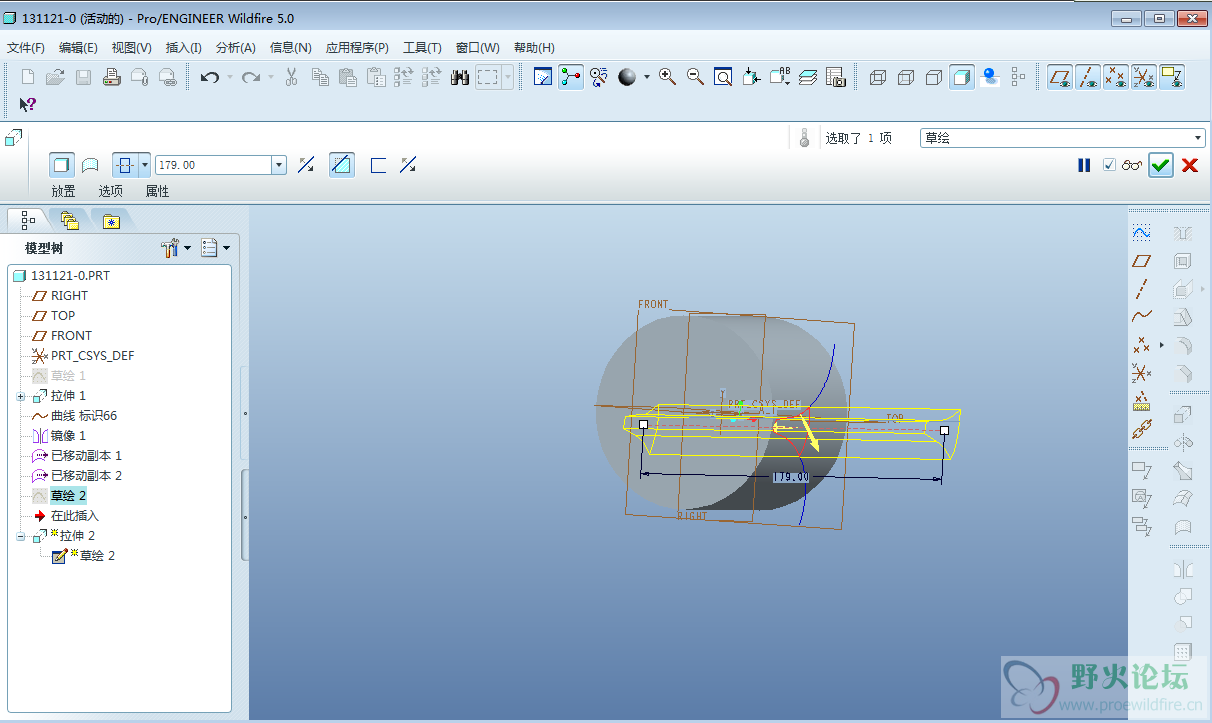Open the 视图(V) menu
Image resolution: width=1212 pixels, height=723 pixels.
pos(132,47)
